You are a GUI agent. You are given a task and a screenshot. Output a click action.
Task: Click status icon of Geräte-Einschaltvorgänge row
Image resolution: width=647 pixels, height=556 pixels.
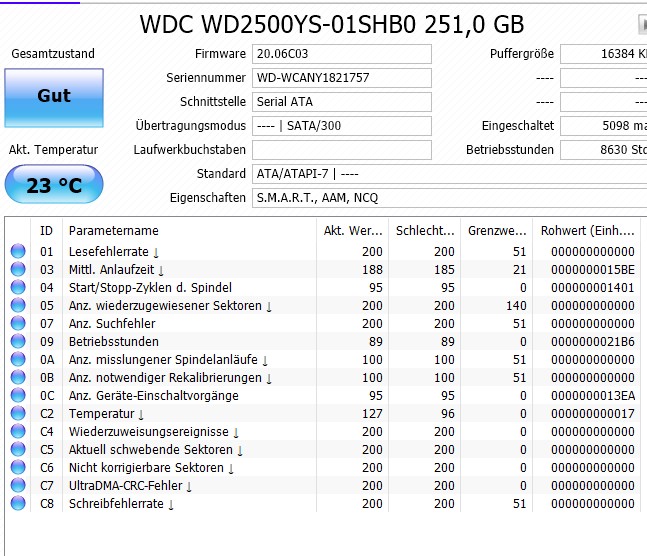click(x=18, y=395)
